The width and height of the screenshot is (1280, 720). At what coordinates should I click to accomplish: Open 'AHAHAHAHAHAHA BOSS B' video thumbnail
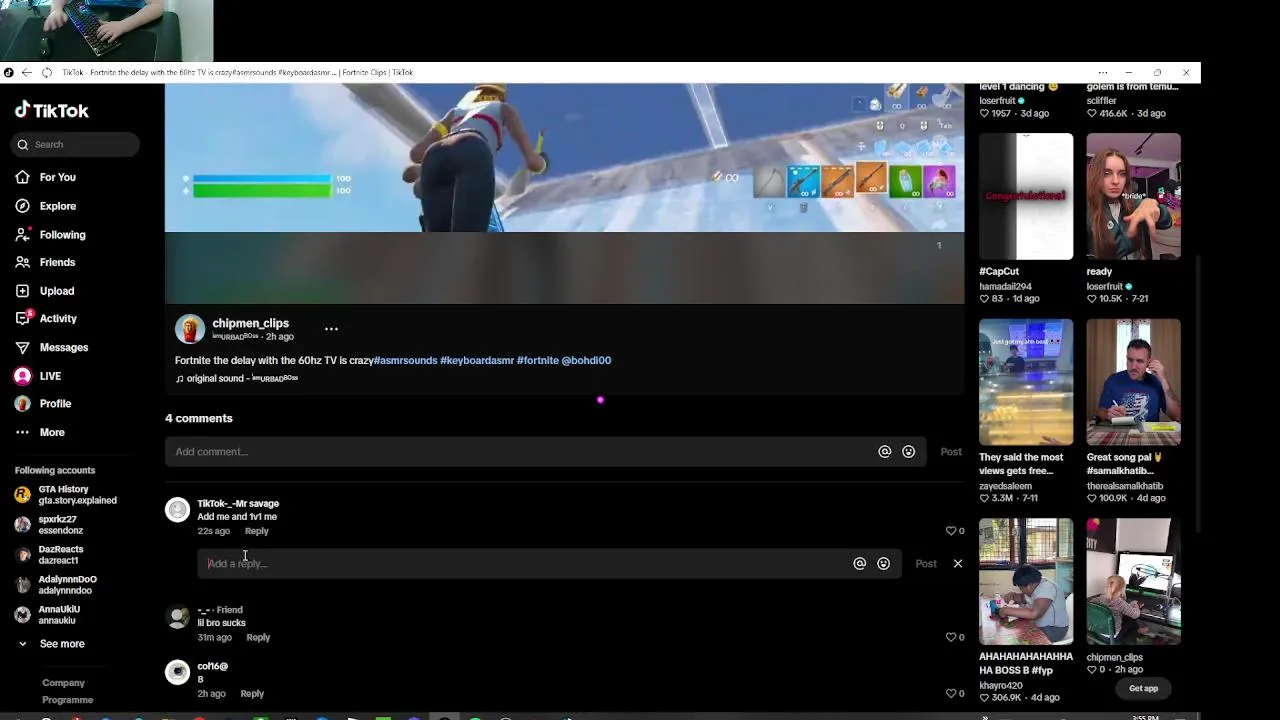point(1026,581)
